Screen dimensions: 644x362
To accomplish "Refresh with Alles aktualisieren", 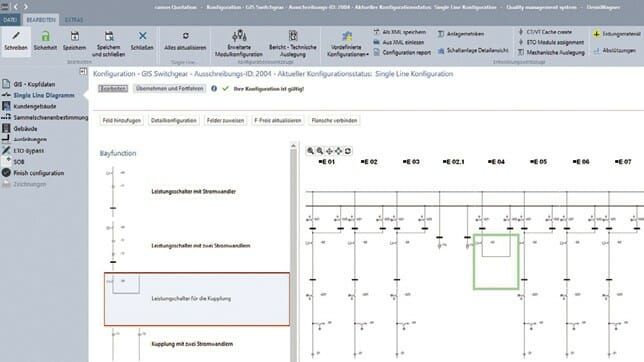I will pos(185,42).
